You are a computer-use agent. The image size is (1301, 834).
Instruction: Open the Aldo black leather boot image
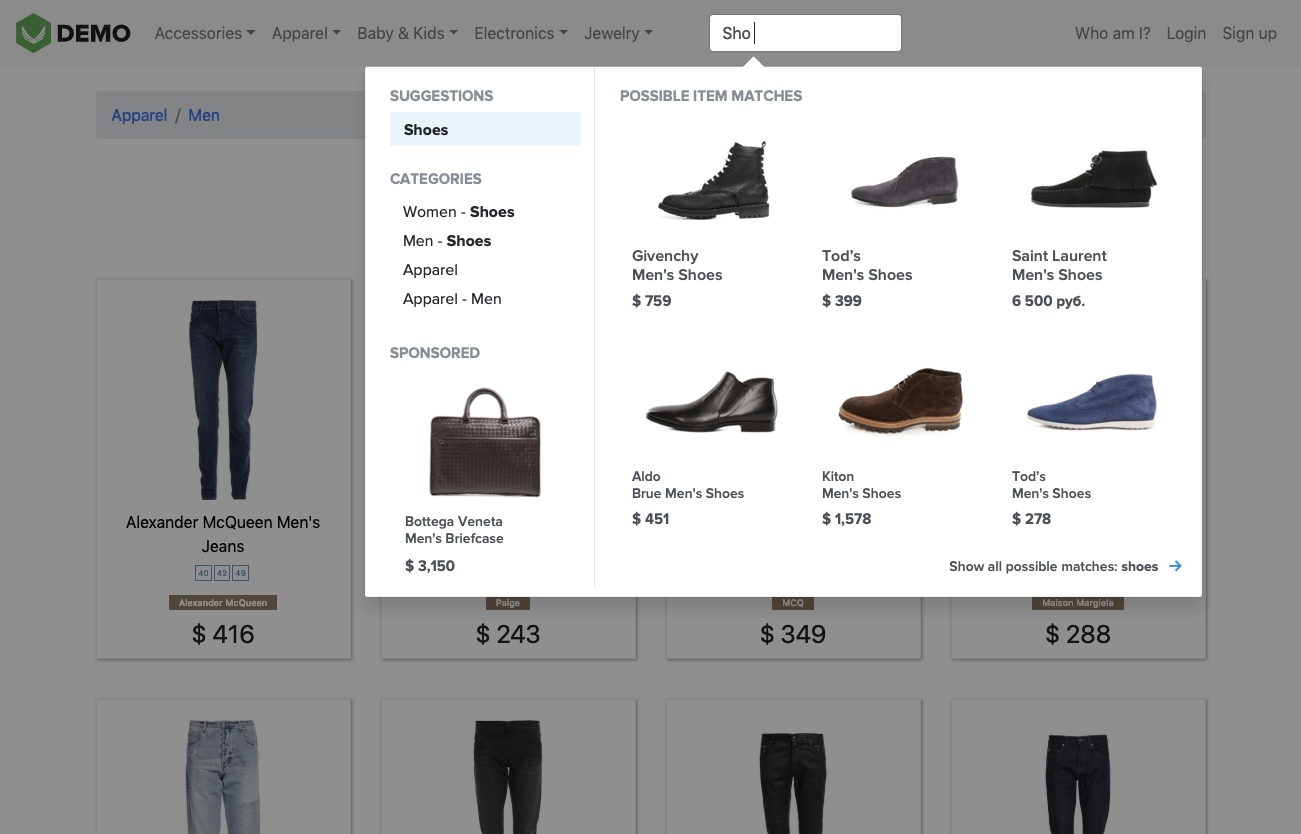(x=711, y=401)
